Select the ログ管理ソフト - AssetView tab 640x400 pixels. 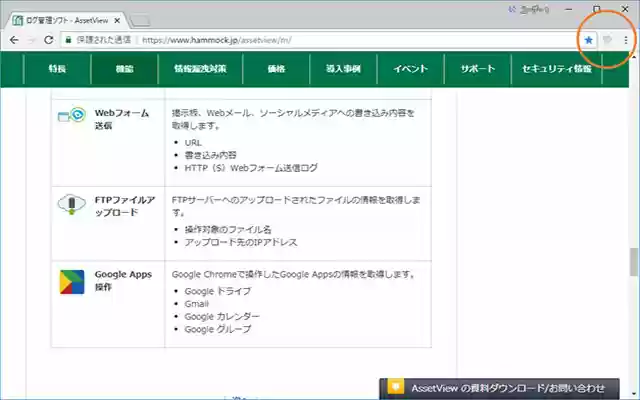67,20
